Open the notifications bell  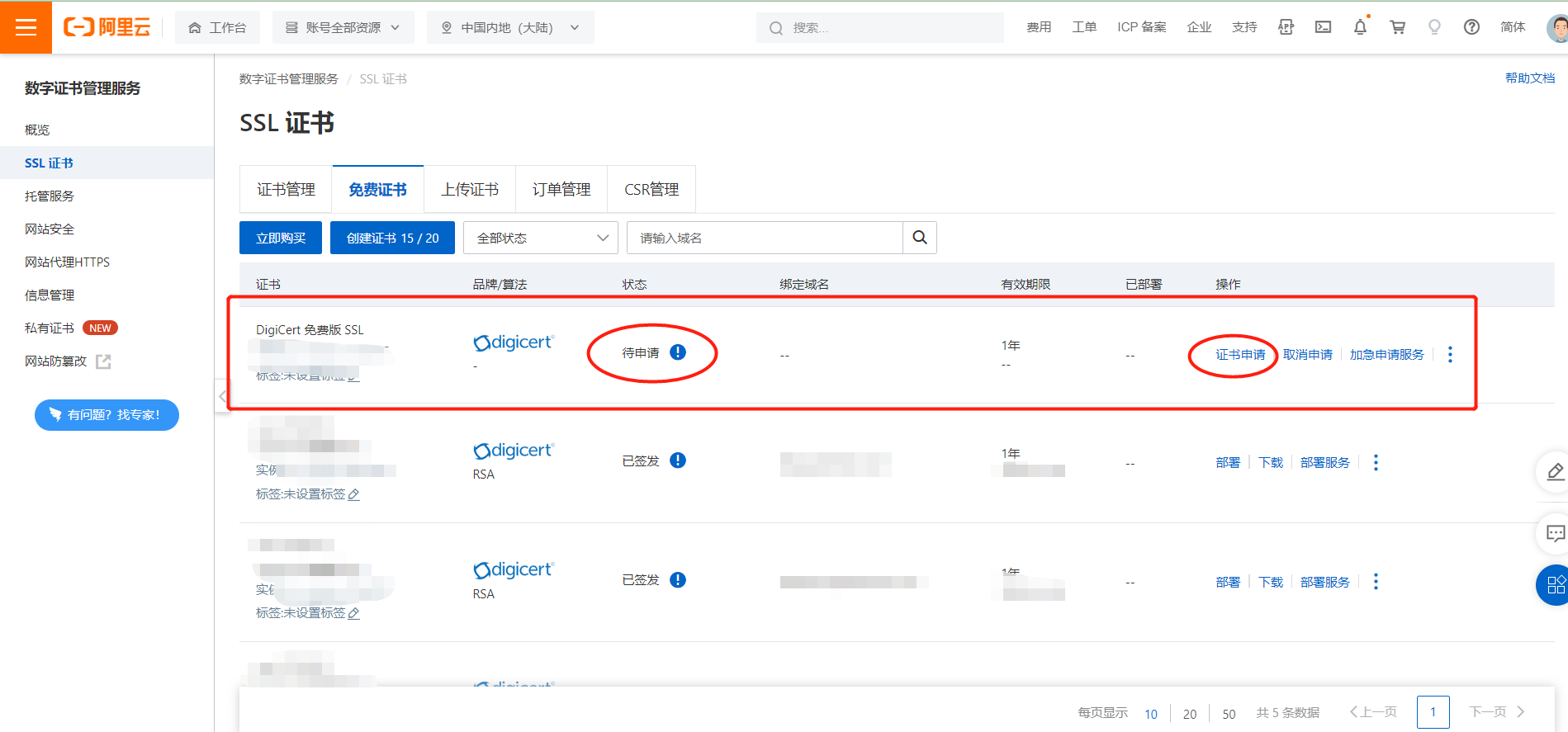coord(1360,27)
